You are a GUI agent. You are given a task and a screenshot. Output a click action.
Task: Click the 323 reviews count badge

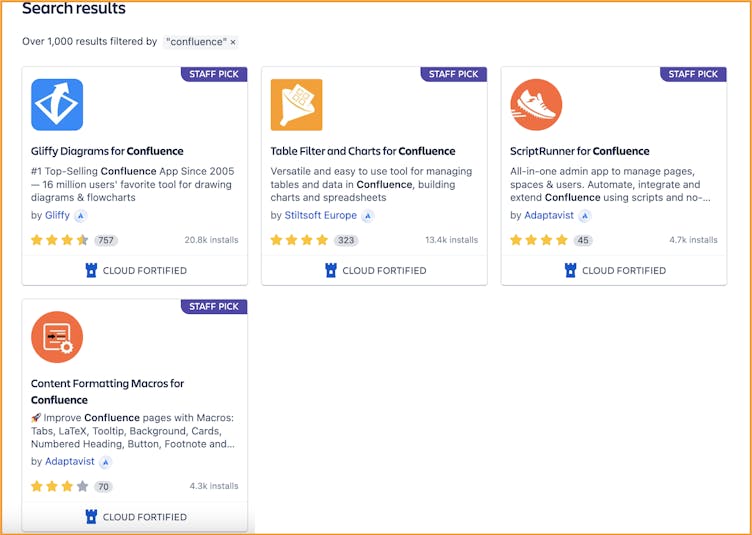tap(346, 240)
